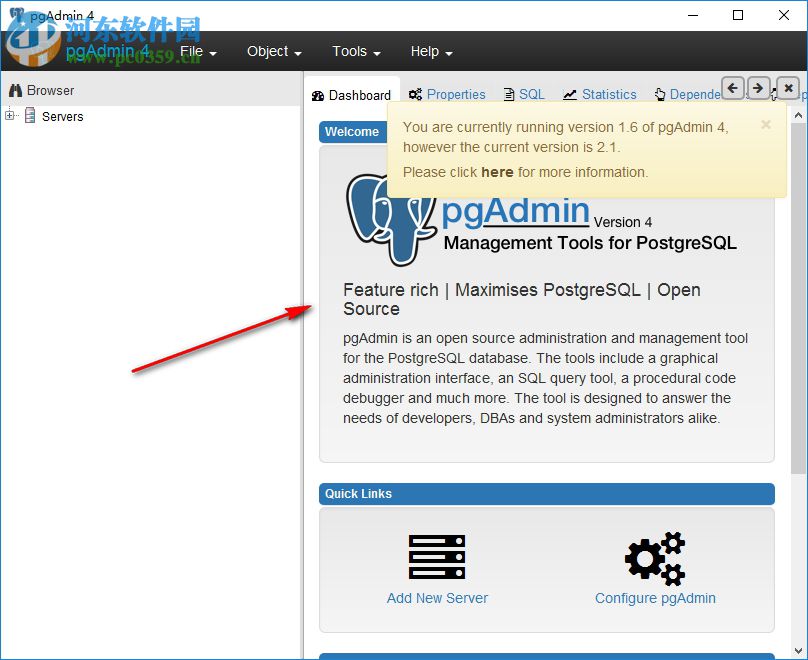The height and width of the screenshot is (660, 808).
Task: Click the binoculars icon in Browser panel
Action: coord(14,90)
